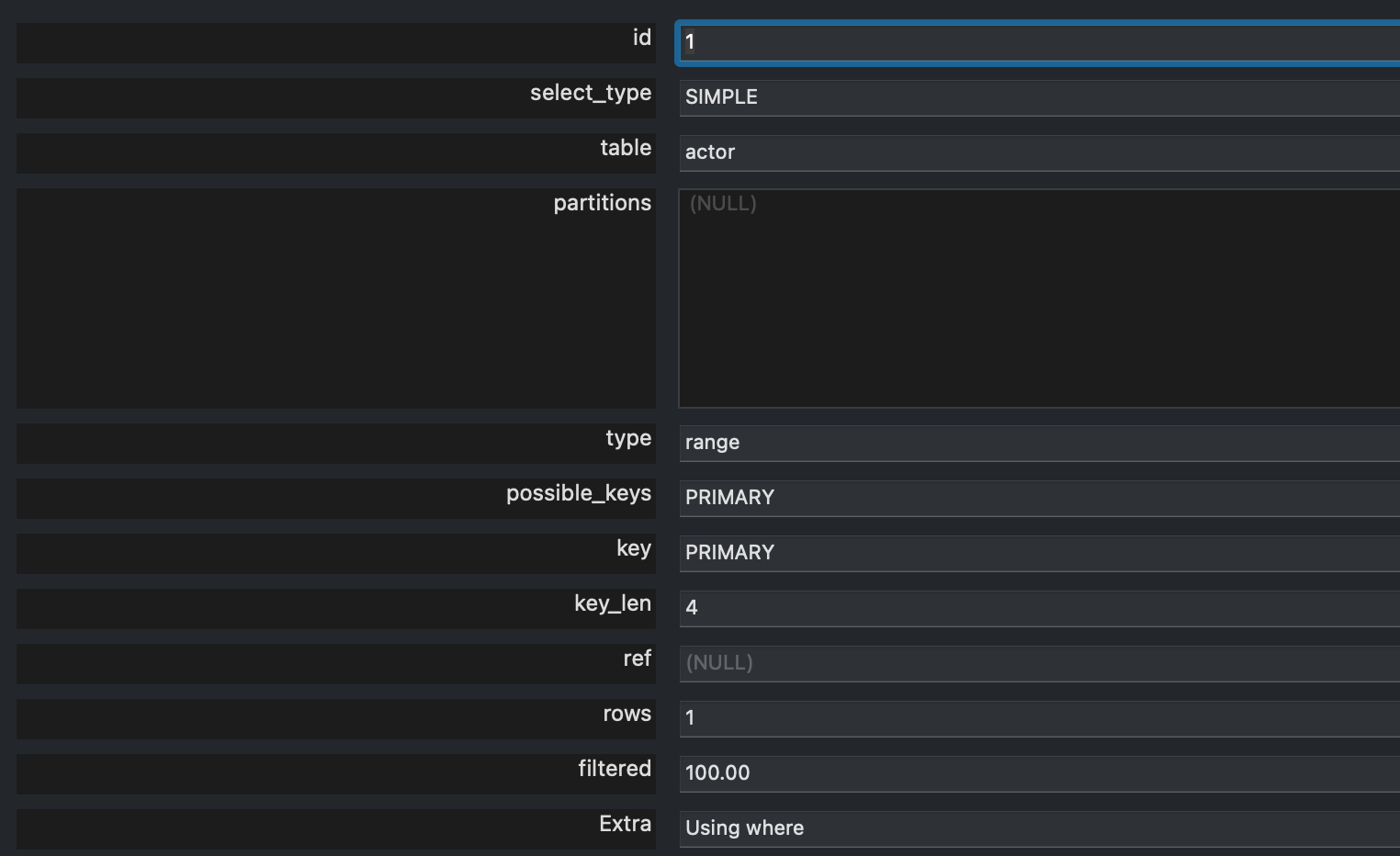Click the select_type column label
The width and height of the screenshot is (1400, 856).
590,94
